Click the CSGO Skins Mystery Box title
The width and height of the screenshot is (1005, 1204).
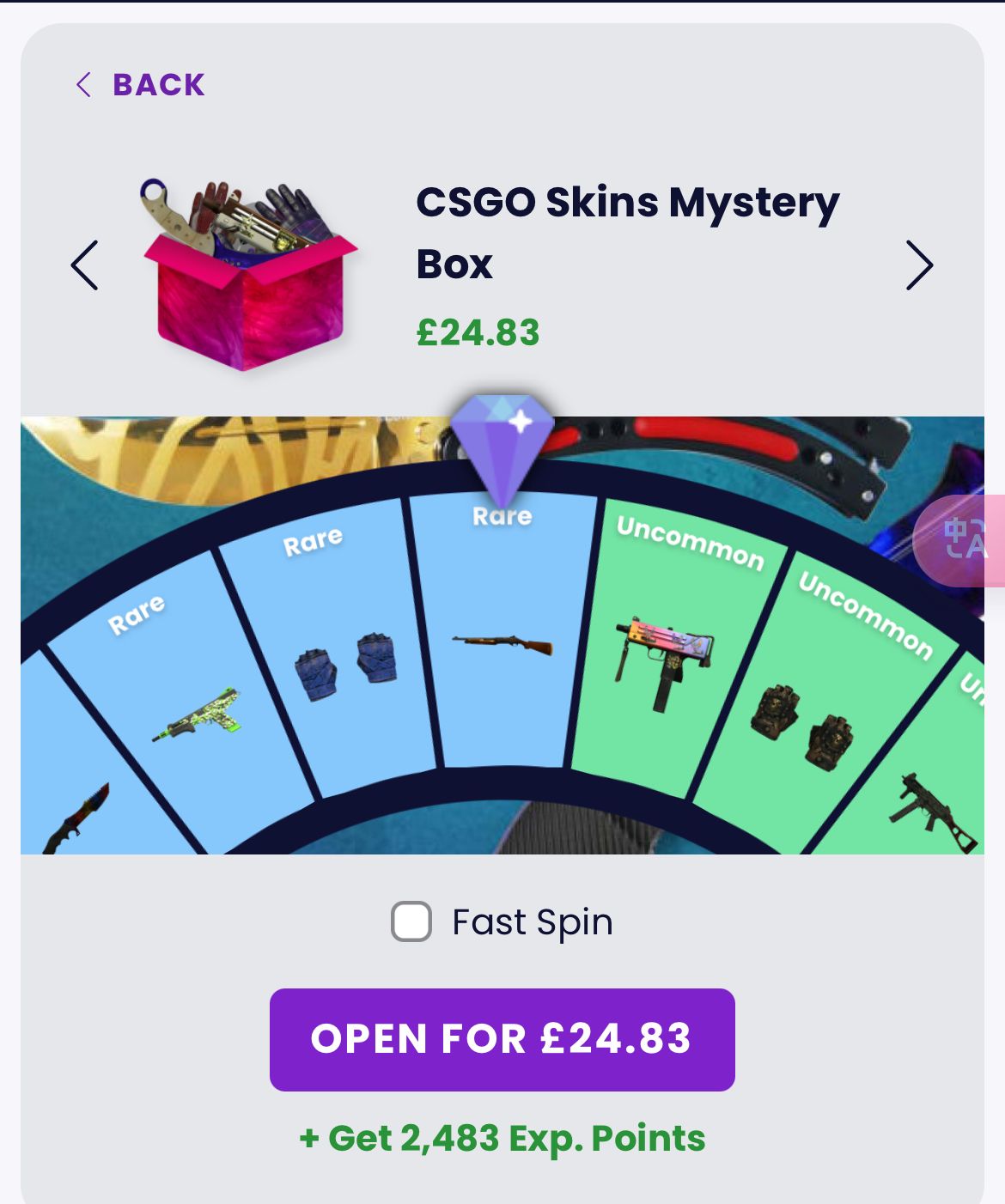[x=628, y=233]
